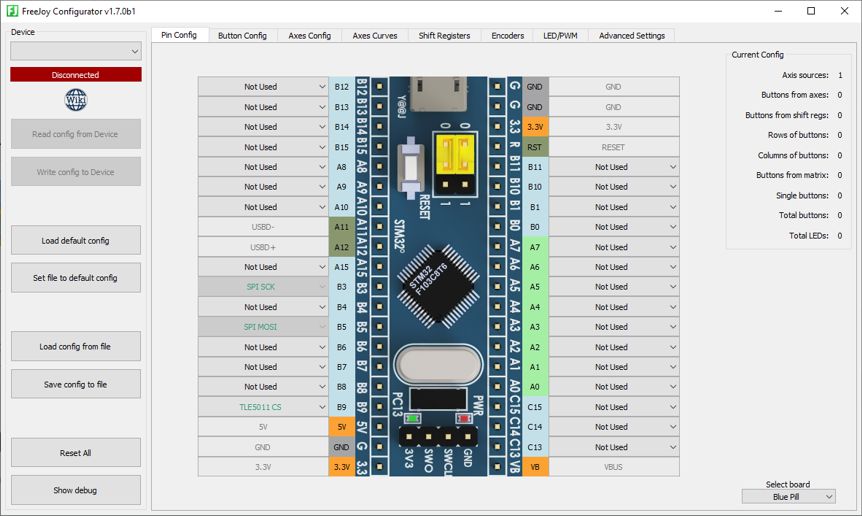The width and height of the screenshot is (862, 516).
Task: Open pin A3 function dropdown
Action: [x=614, y=327]
